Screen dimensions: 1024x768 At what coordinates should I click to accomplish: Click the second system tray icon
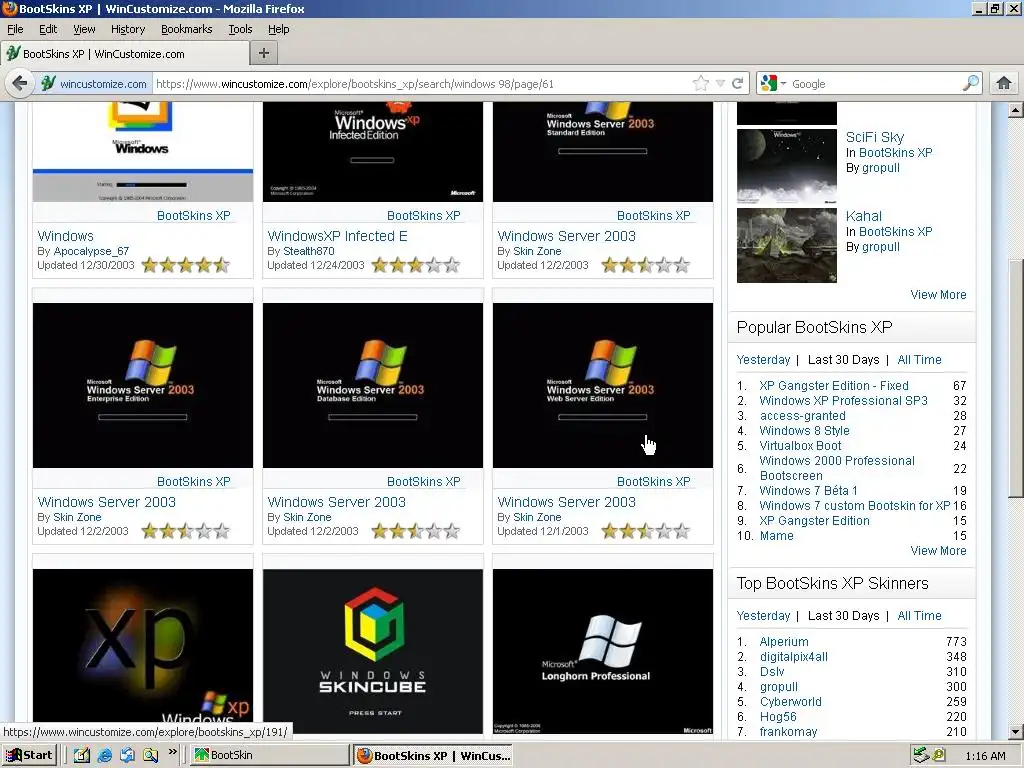coord(938,756)
